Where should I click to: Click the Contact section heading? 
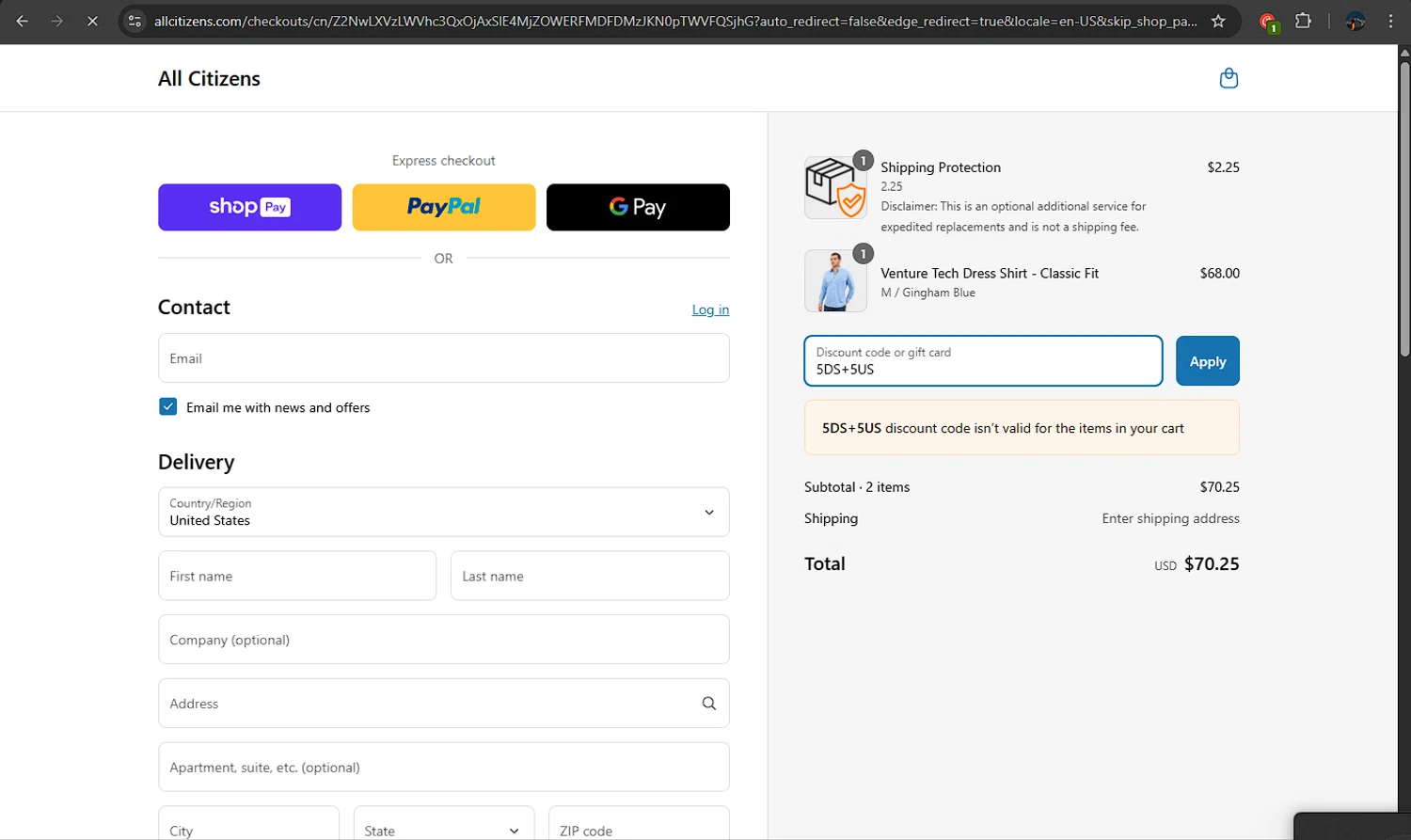pyautogui.click(x=194, y=307)
